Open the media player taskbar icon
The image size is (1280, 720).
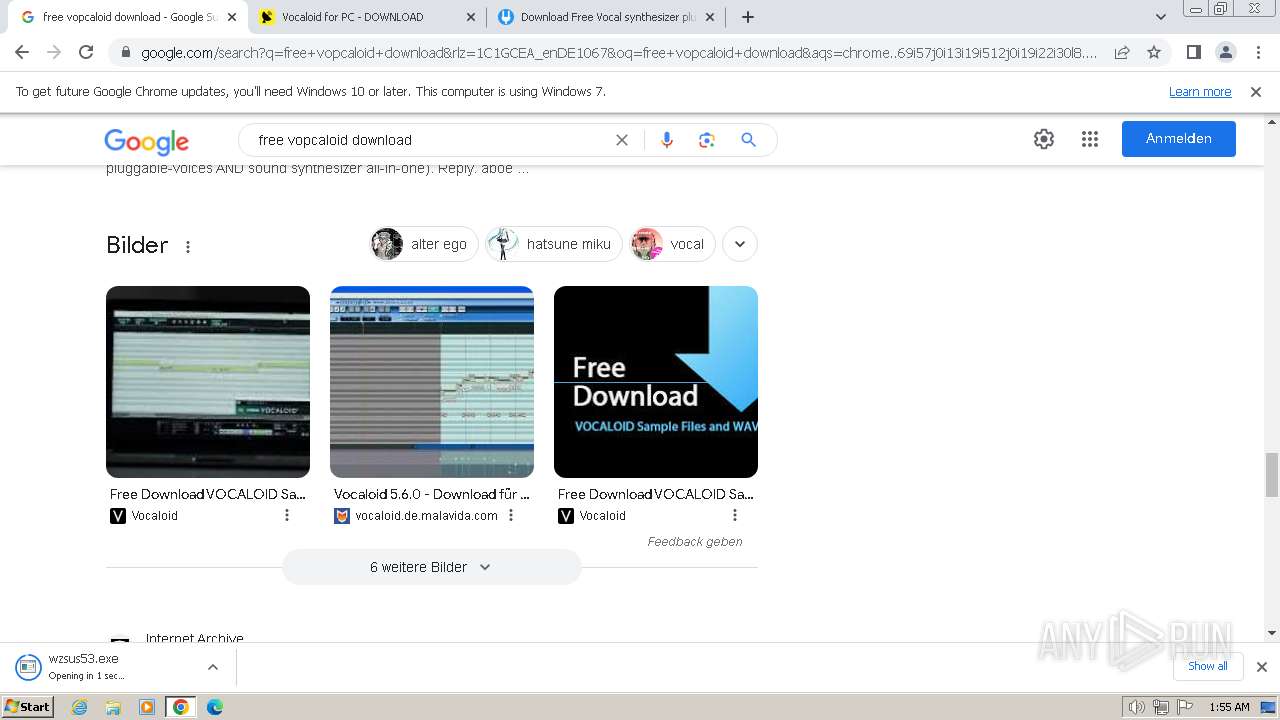tap(147, 707)
